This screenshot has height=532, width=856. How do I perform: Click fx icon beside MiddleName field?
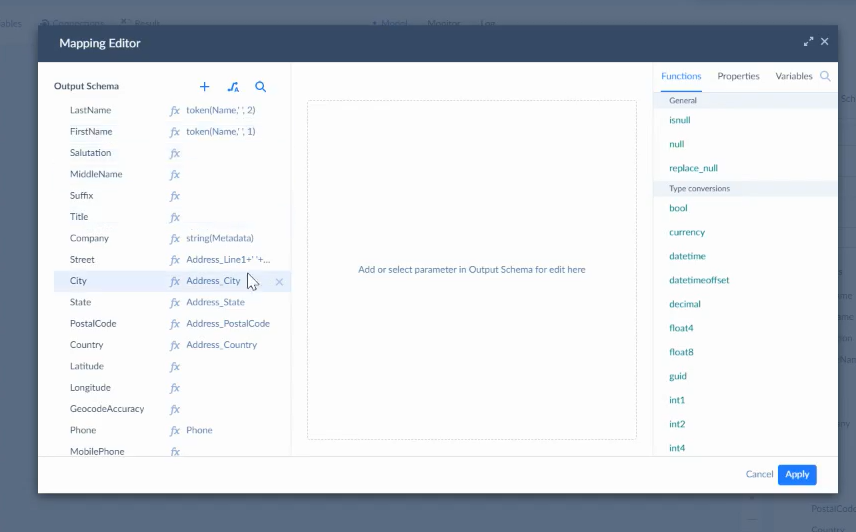click(175, 175)
